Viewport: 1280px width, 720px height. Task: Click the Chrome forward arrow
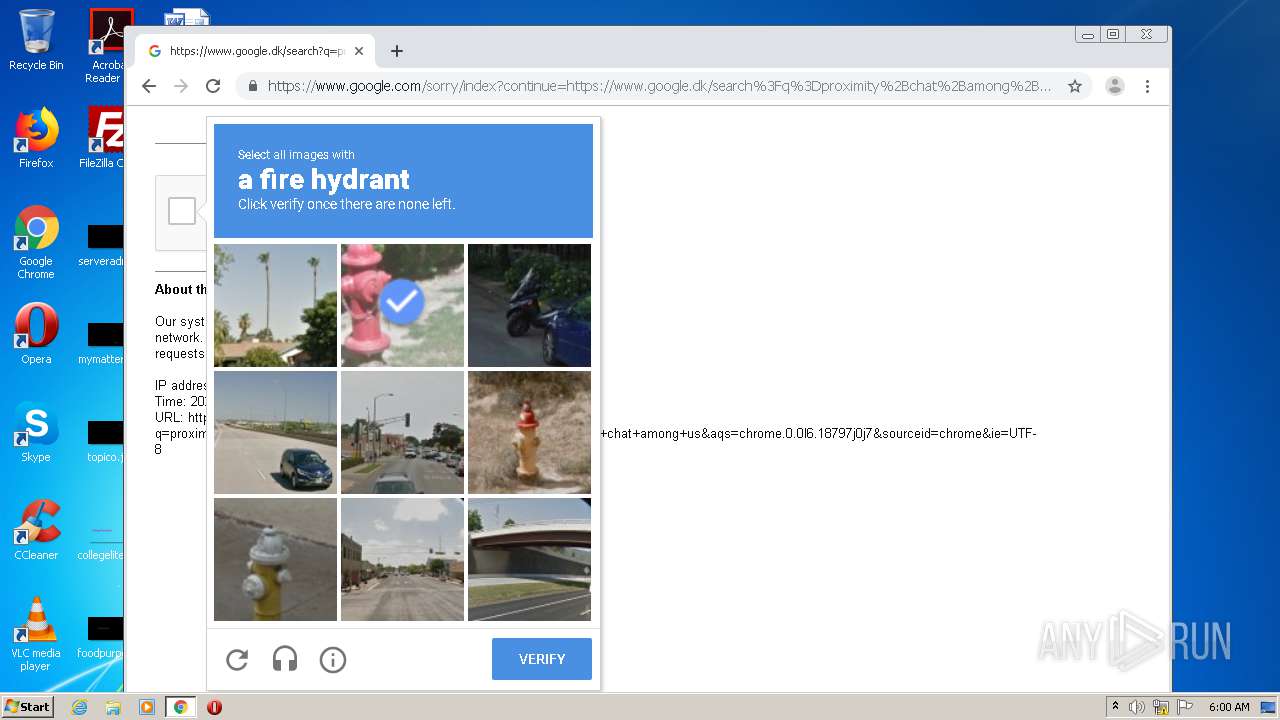[181, 86]
